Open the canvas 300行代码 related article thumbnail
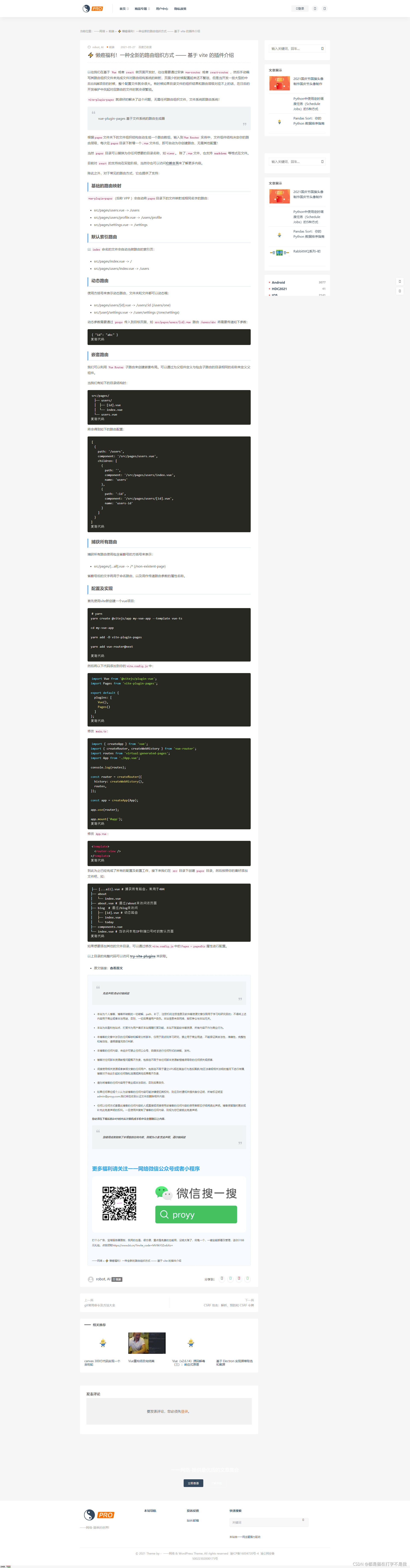Viewport: 410px width, 1568px height. coord(103,1343)
